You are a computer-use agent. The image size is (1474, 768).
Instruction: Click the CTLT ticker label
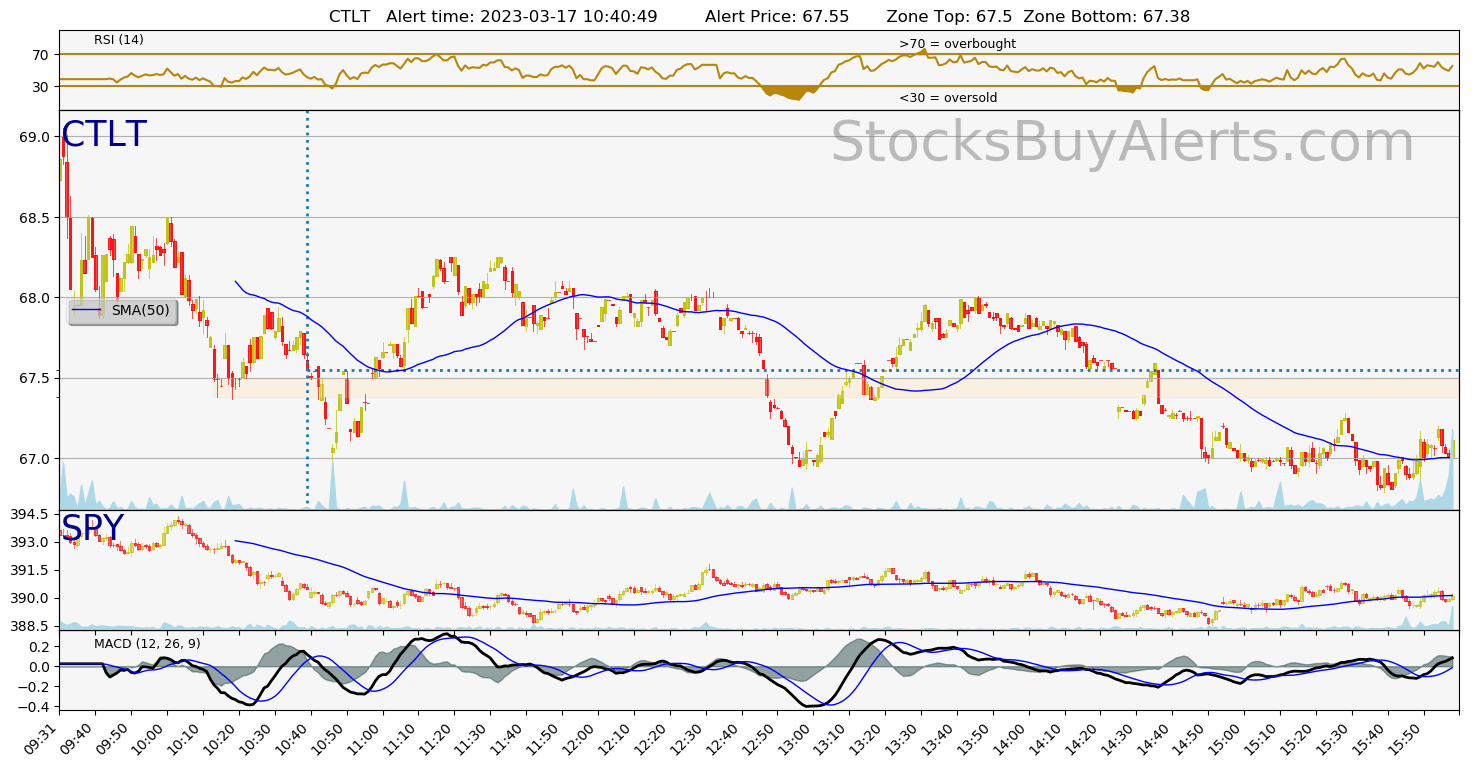click(104, 135)
